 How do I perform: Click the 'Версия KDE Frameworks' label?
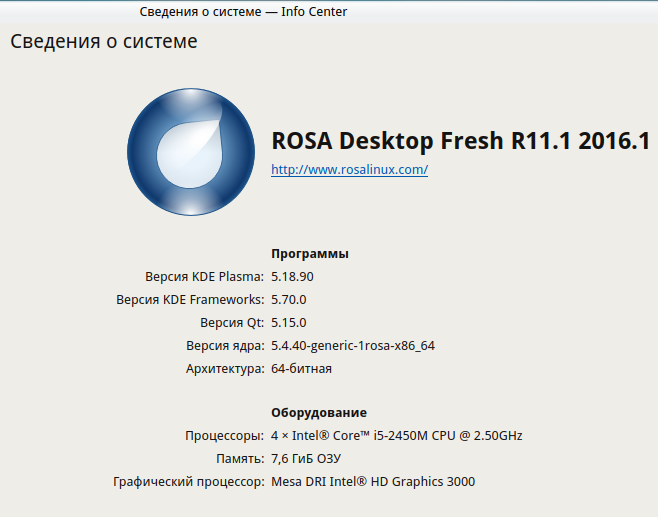tap(190, 300)
